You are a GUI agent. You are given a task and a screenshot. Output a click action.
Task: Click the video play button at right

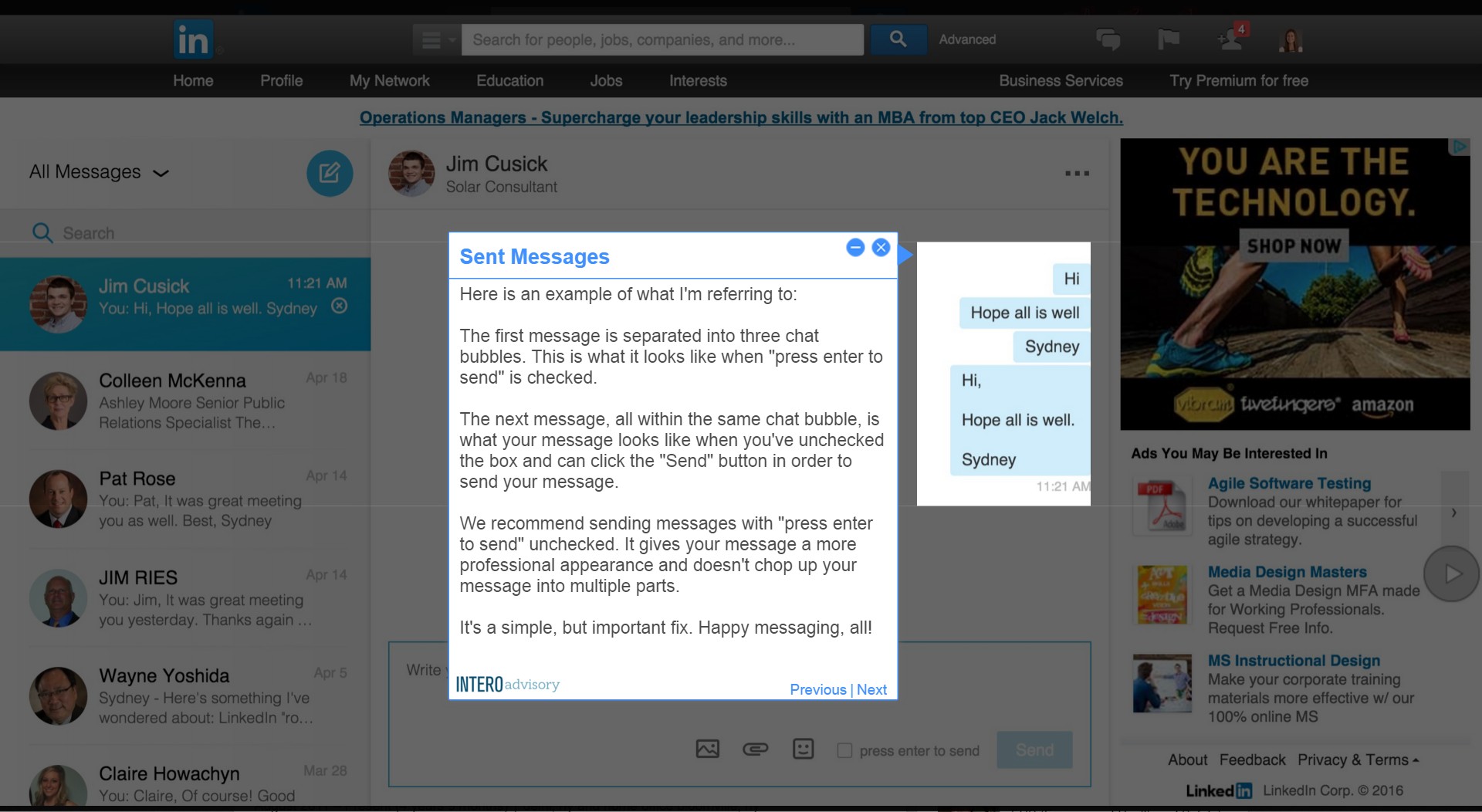[1451, 573]
